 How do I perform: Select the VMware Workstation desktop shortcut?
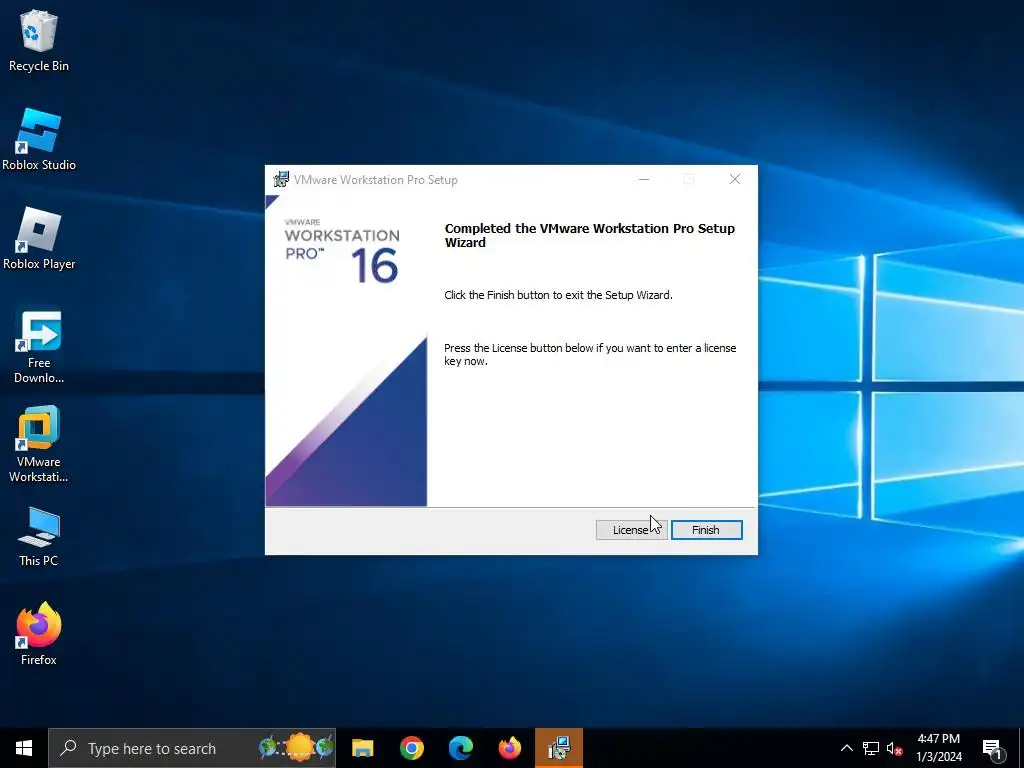coord(39,445)
